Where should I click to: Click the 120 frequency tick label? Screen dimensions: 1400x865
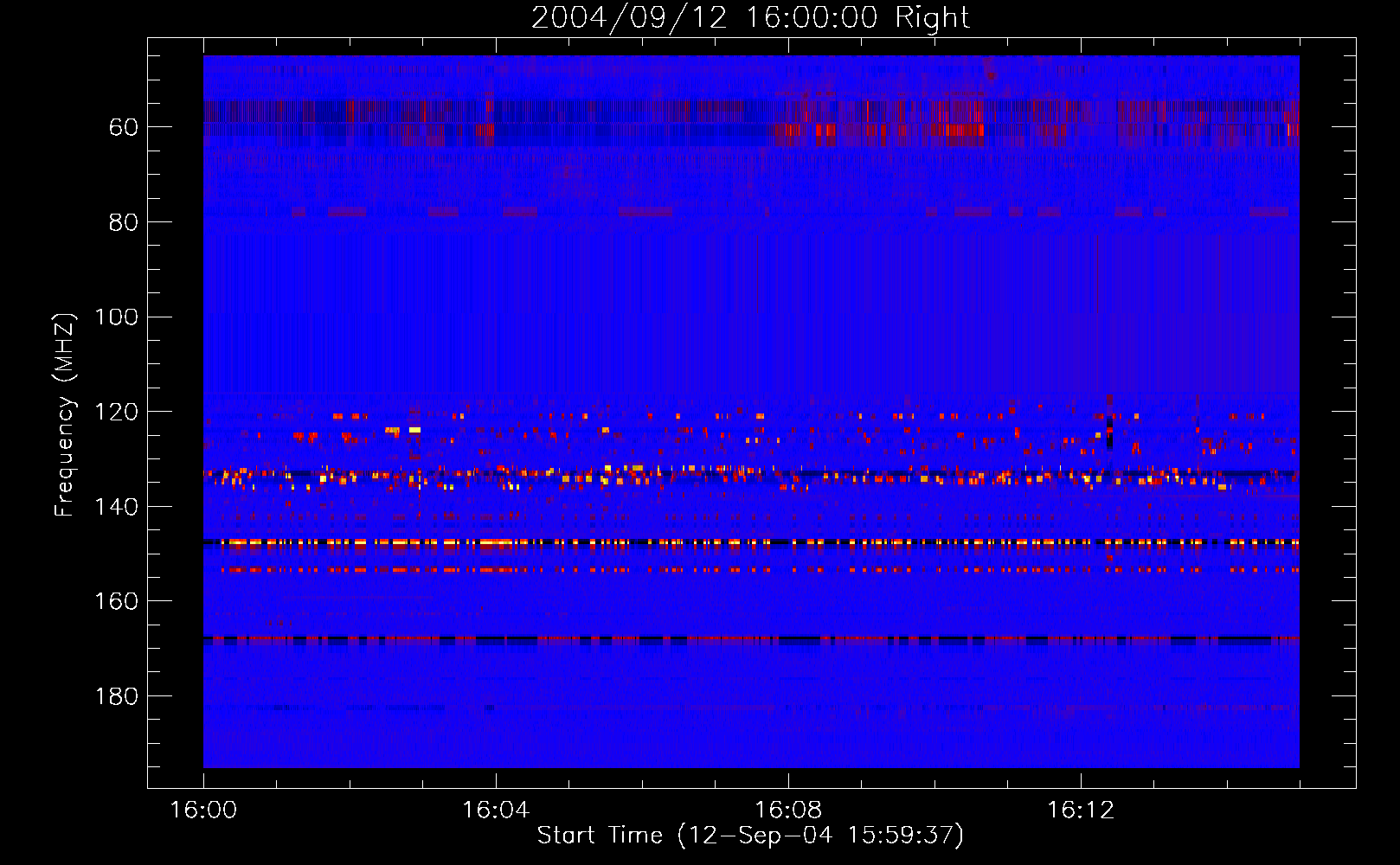click(116, 412)
